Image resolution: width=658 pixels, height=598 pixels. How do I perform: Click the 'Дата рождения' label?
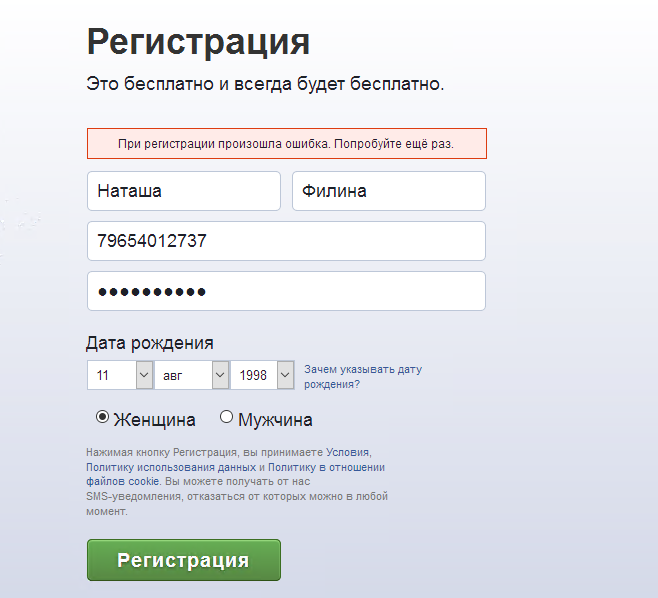click(150, 343)
